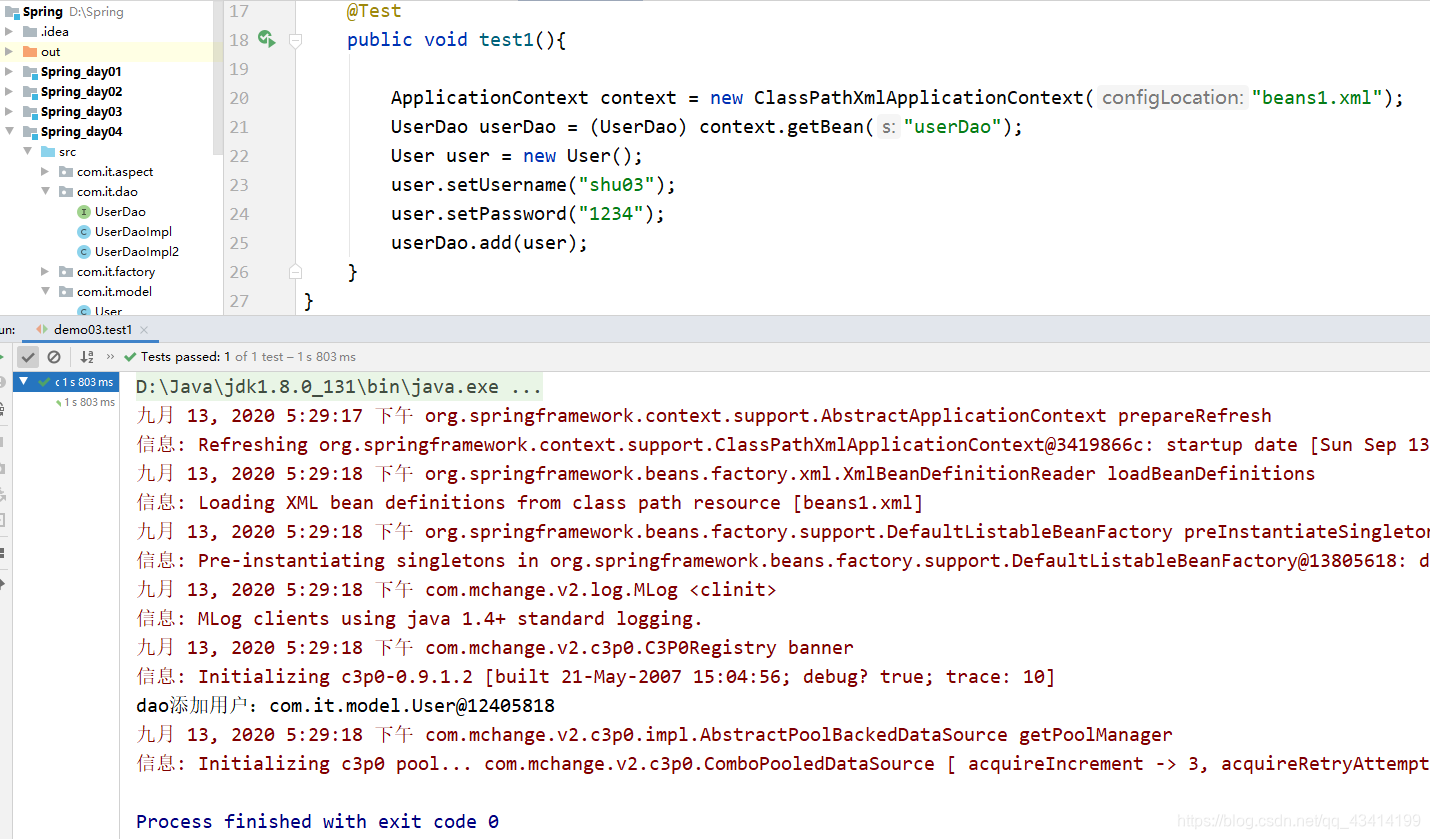This screenshot has width=1430, height=839.
Task: Click the com.it.aspect package icon
Action: [66, 171]
